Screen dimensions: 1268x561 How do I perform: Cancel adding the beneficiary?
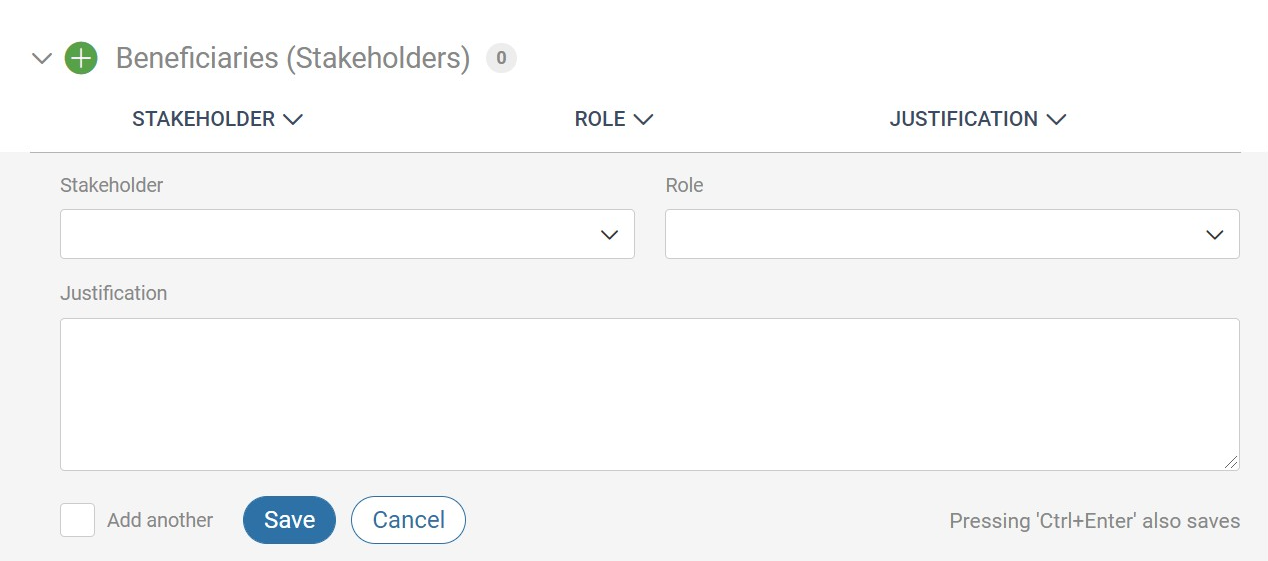pyautogui.click(x=408, y=520)
